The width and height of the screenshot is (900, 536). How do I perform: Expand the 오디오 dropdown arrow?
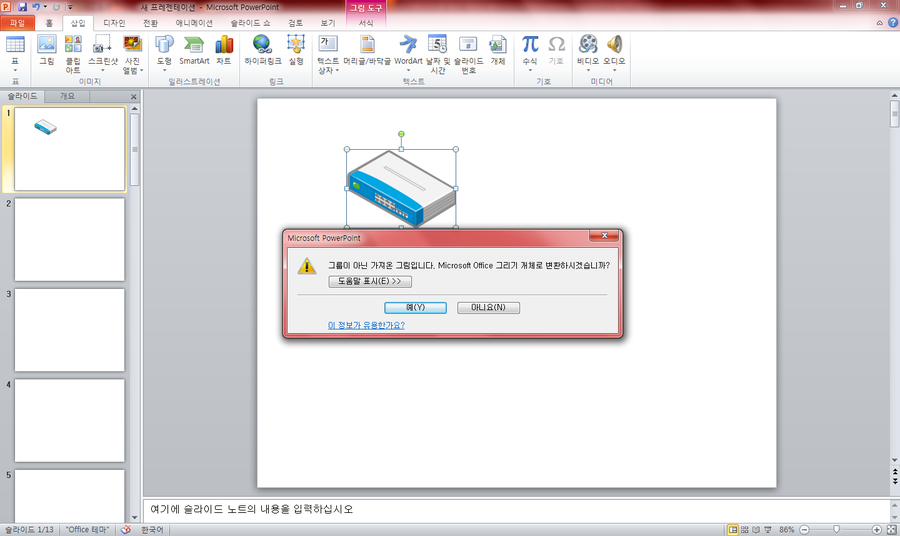coord(614,71)
